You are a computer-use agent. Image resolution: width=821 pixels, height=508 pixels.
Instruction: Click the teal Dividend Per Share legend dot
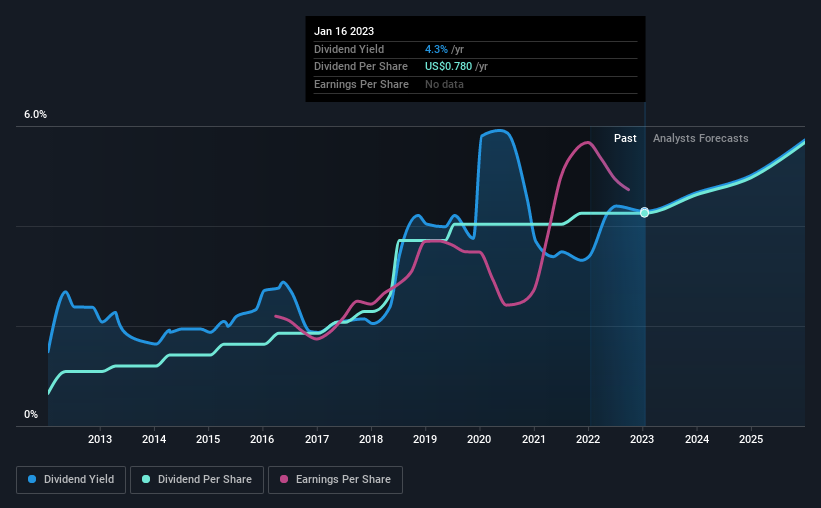(146, 479)
